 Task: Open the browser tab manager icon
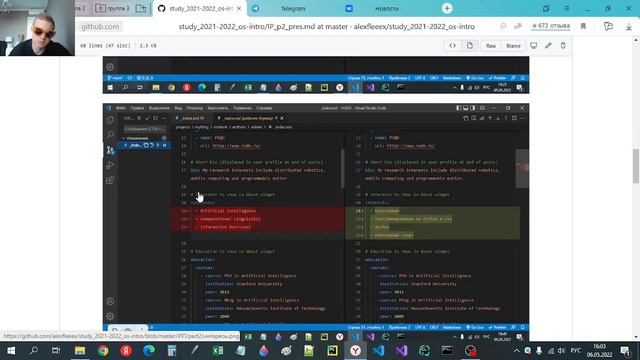tap(546, 9)
